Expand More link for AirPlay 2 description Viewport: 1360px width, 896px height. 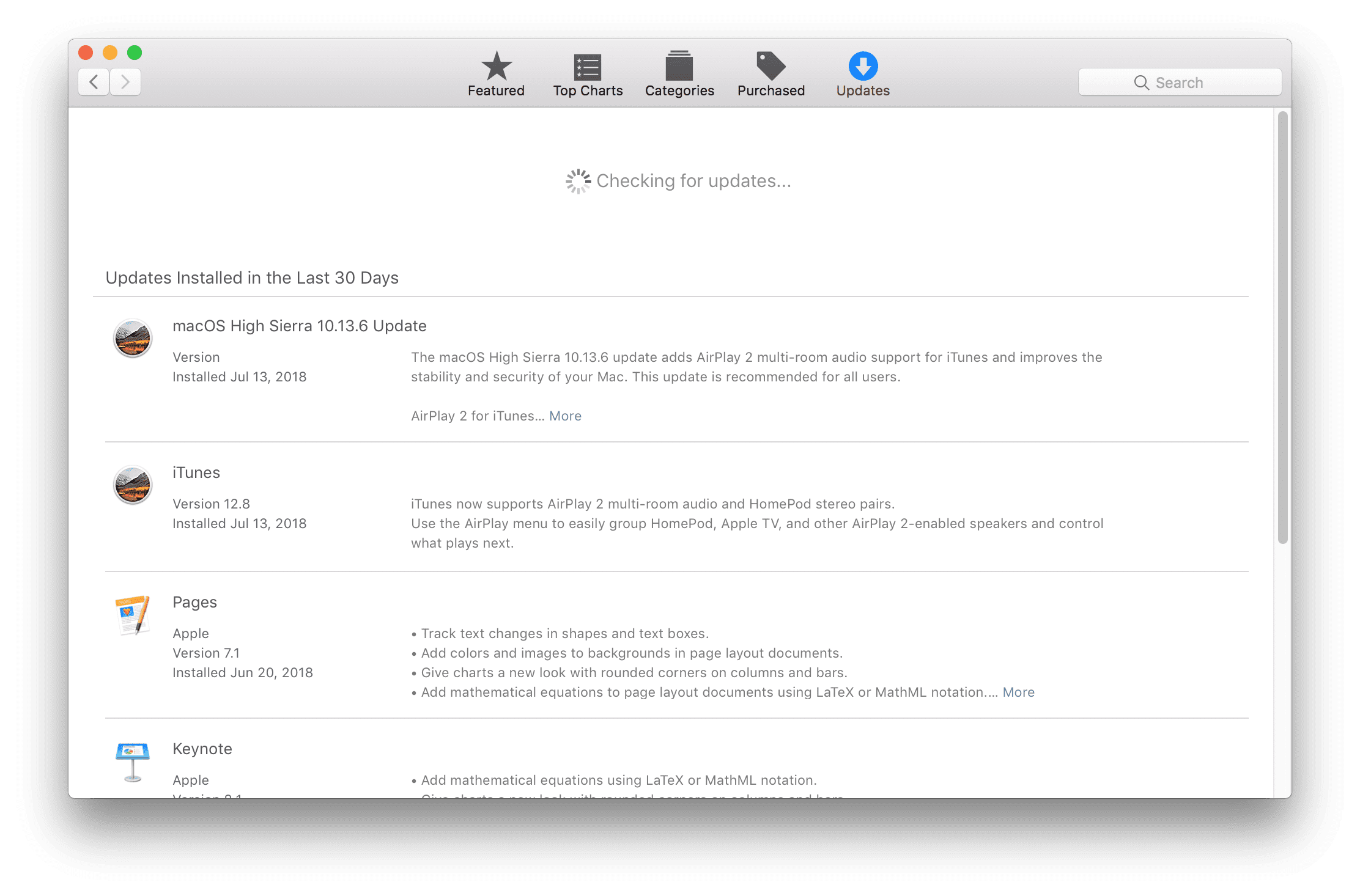coord(565,416)
